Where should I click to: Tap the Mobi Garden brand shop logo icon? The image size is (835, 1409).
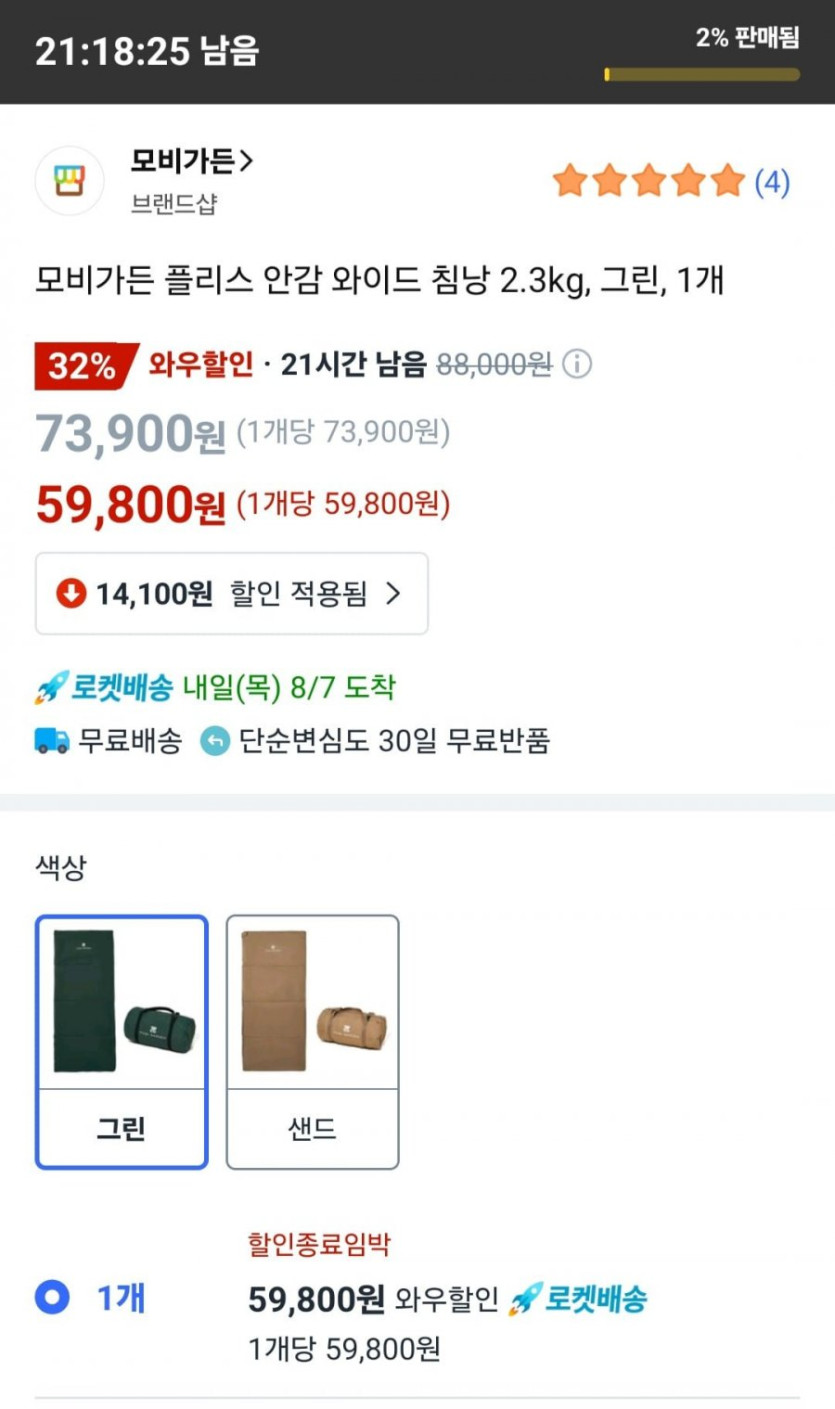(70, 181)
